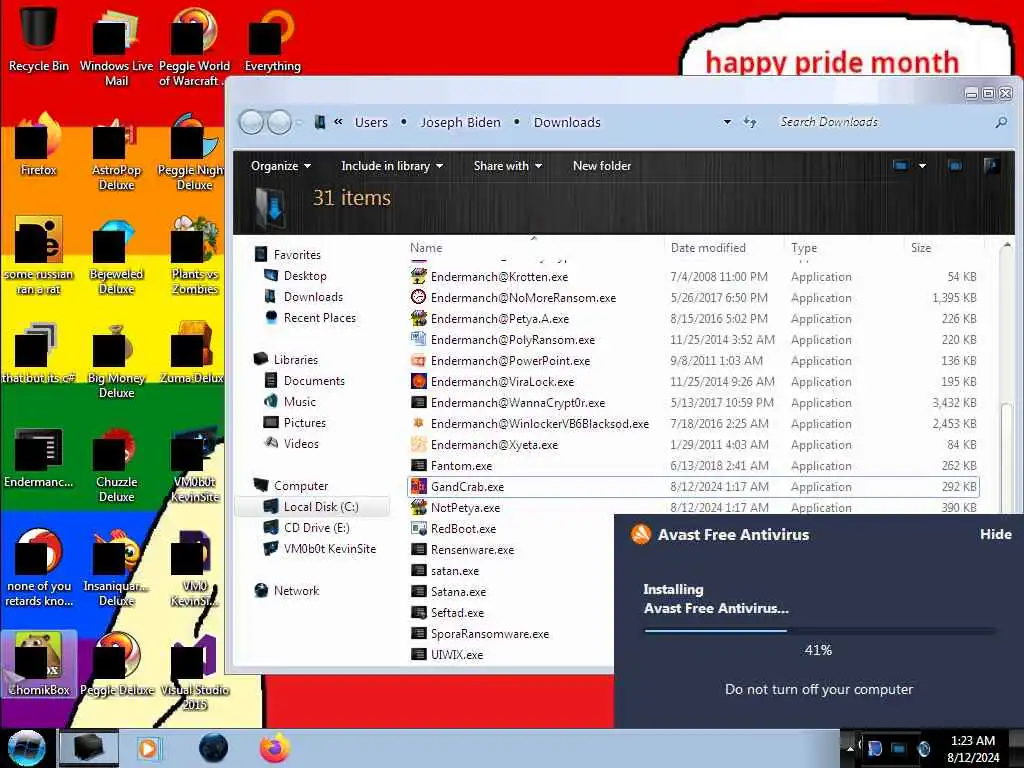Open Firefox from the taskbar
Screen dimensions: 1024x768
[x=275, y=748]
